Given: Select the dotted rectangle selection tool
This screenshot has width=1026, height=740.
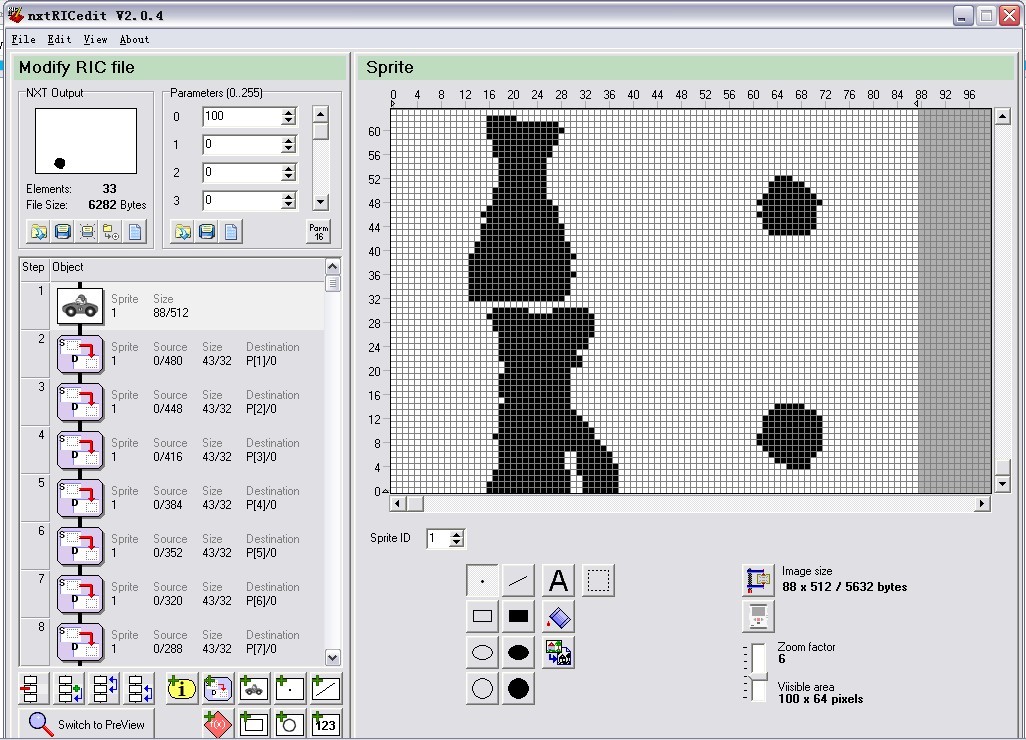Looking at the screenshot, I should tap(598, 580).
